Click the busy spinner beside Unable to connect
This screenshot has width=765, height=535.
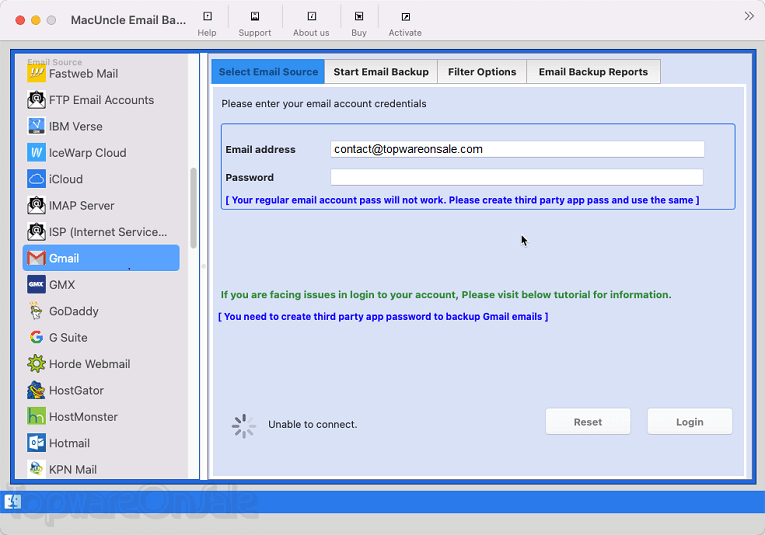(x=243, y=426)
